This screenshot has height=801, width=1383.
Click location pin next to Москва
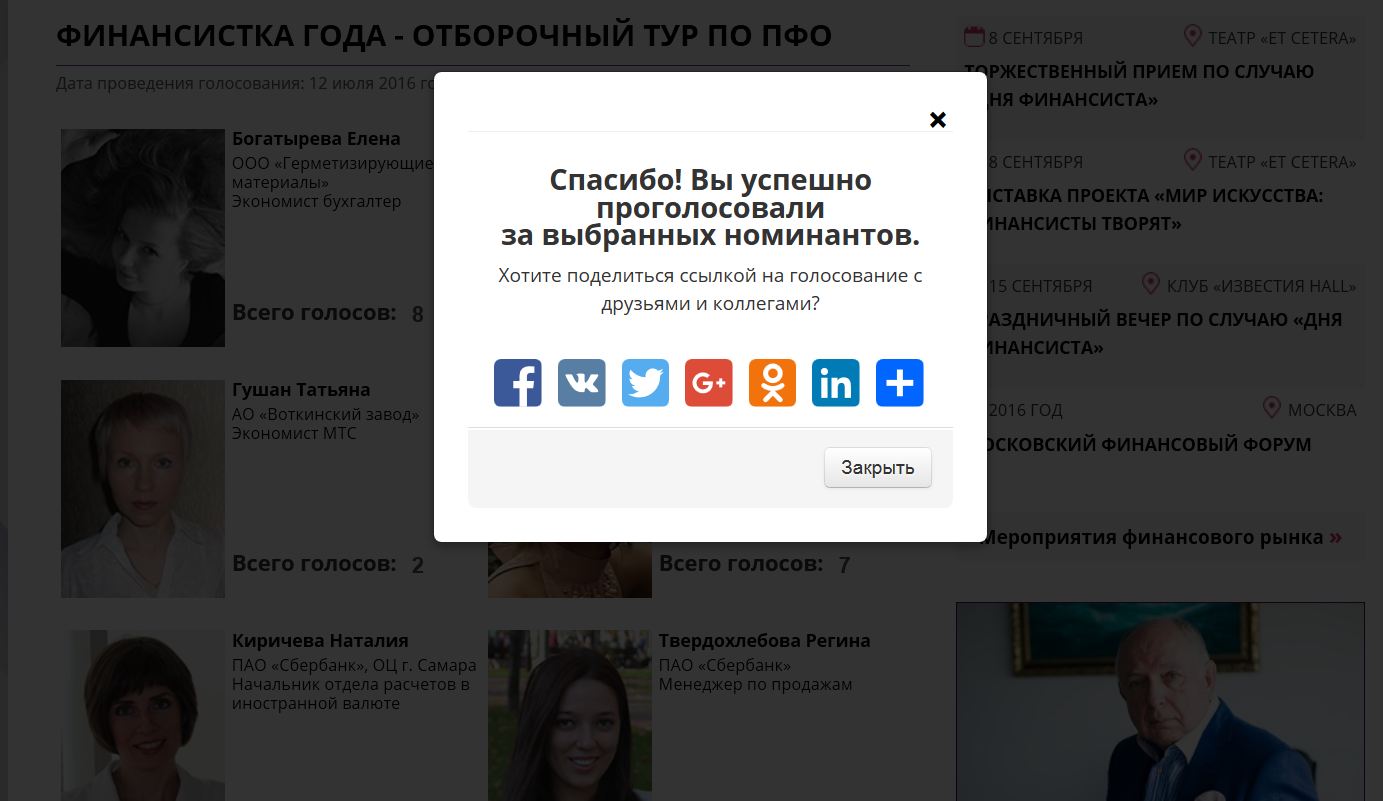point(1272,408)
